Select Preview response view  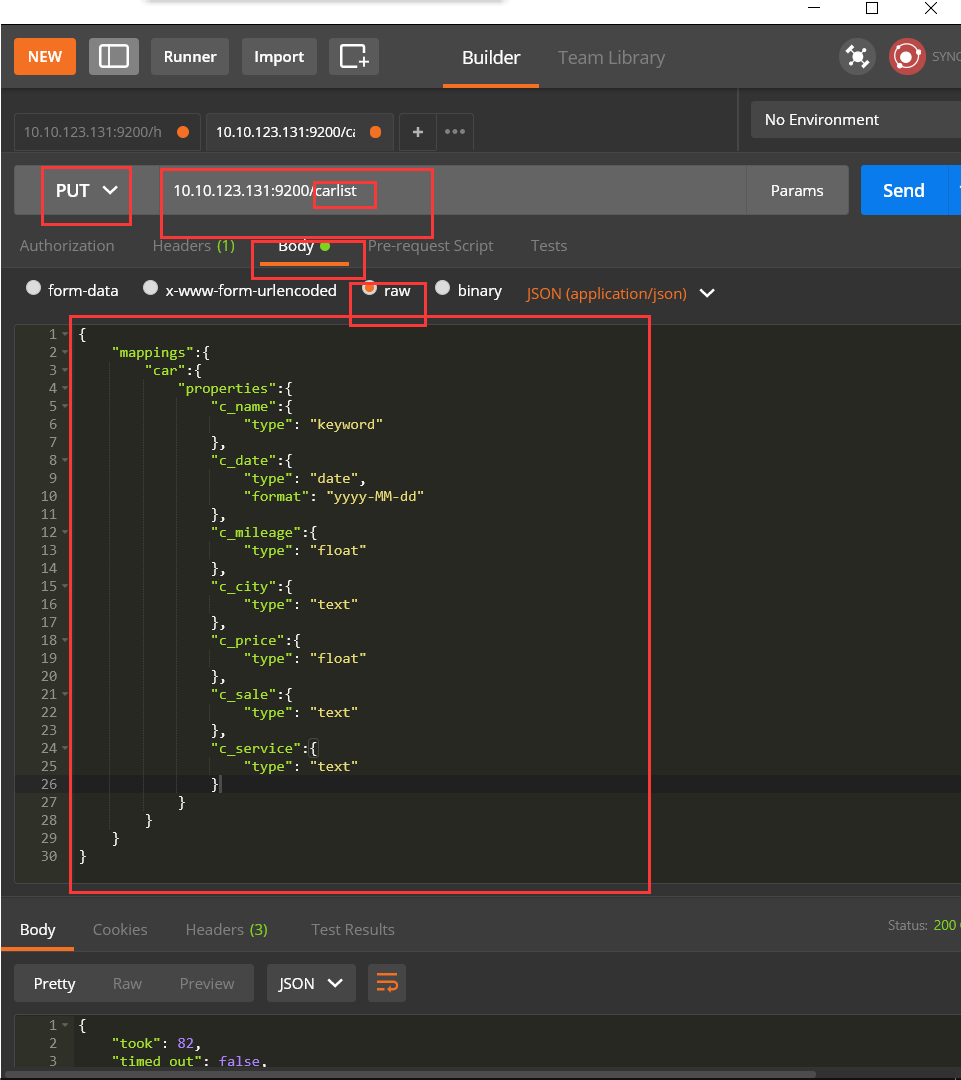pyautogui.click(x=207, y=984)
